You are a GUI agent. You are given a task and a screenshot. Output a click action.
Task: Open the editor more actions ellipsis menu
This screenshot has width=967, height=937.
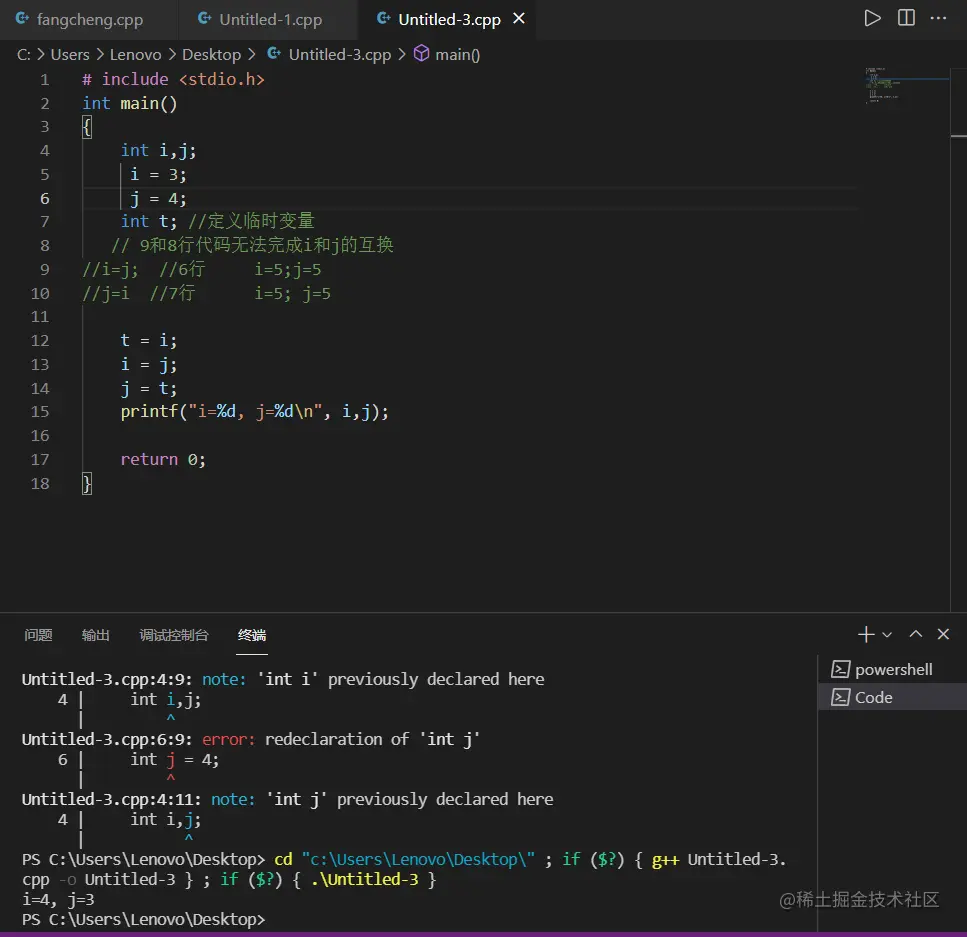pos(938,19)
